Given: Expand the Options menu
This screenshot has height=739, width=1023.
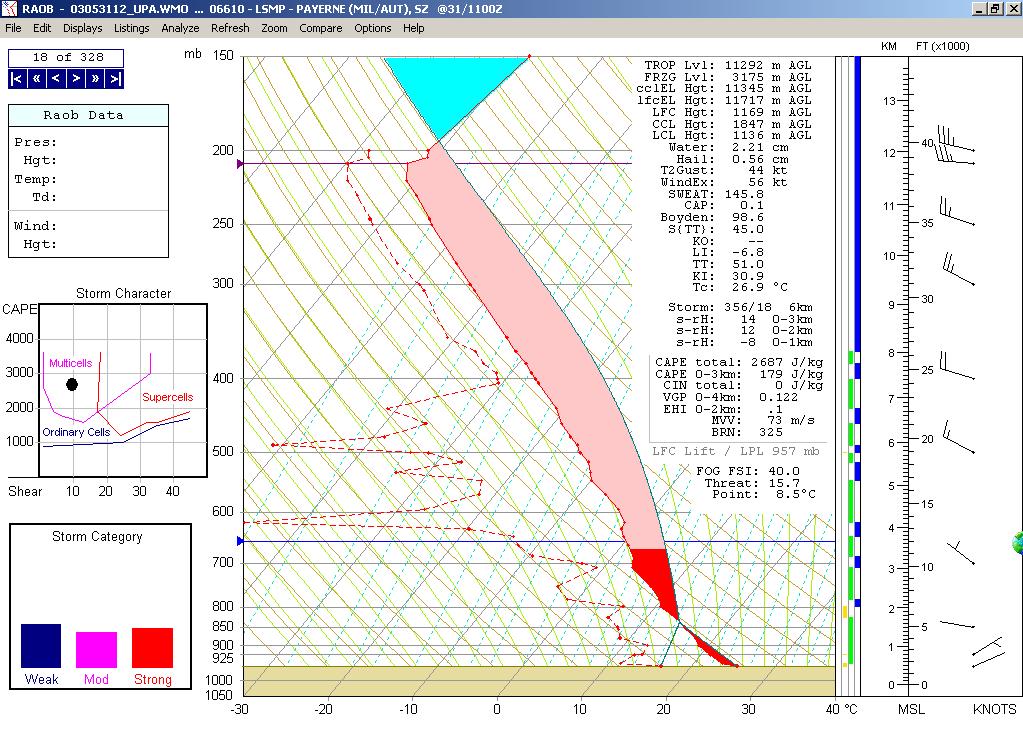Looking at the screenshot, I should pyautogui.click(x=372, y=28).
